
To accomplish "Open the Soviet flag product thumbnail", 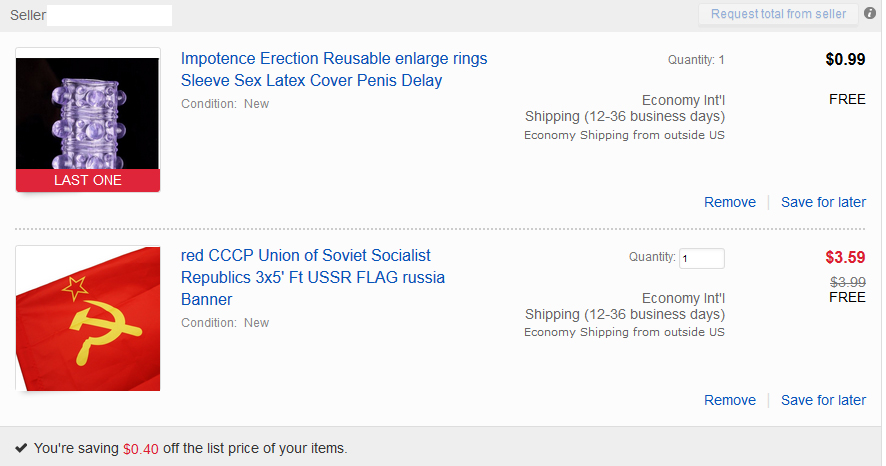I will (x=88, y=319).
